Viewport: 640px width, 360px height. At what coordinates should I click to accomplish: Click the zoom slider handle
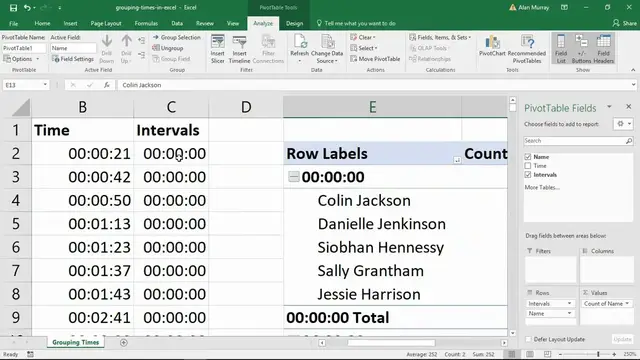(x=598, y=354)
